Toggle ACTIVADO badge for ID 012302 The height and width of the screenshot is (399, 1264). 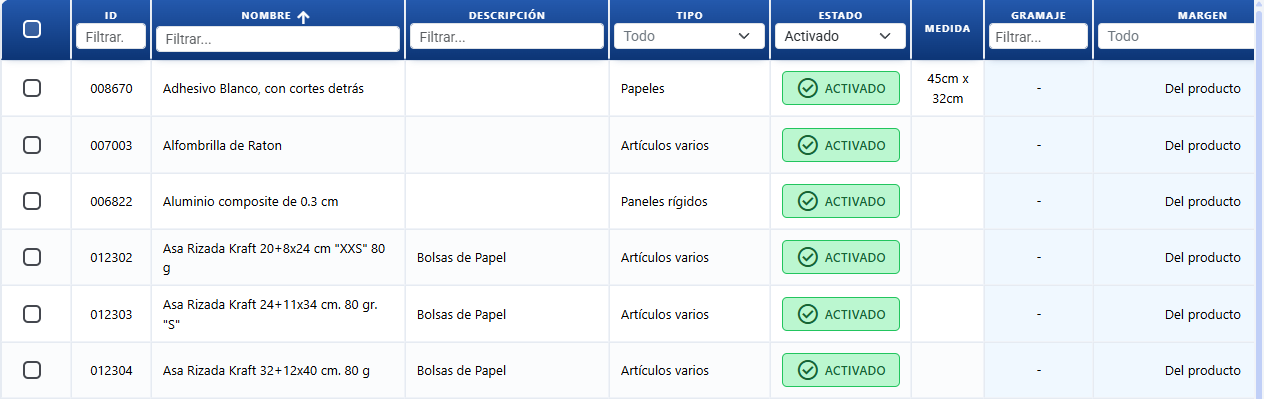point(841,257)
